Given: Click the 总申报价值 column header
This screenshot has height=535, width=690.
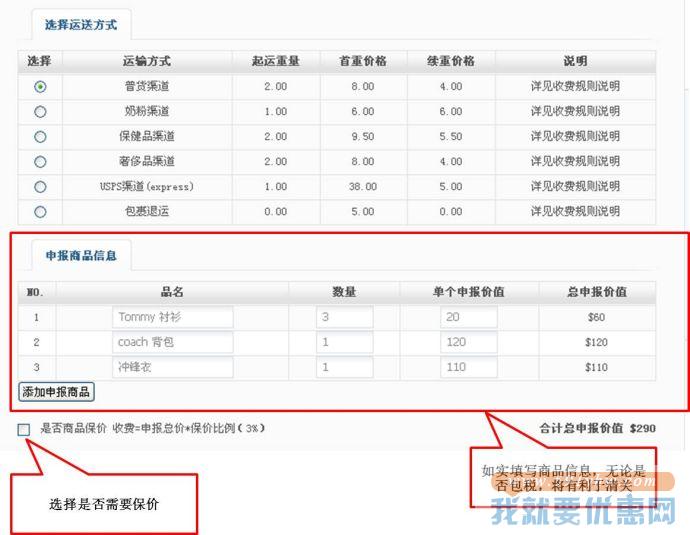Looking at the screenshot, I should 597,292.
